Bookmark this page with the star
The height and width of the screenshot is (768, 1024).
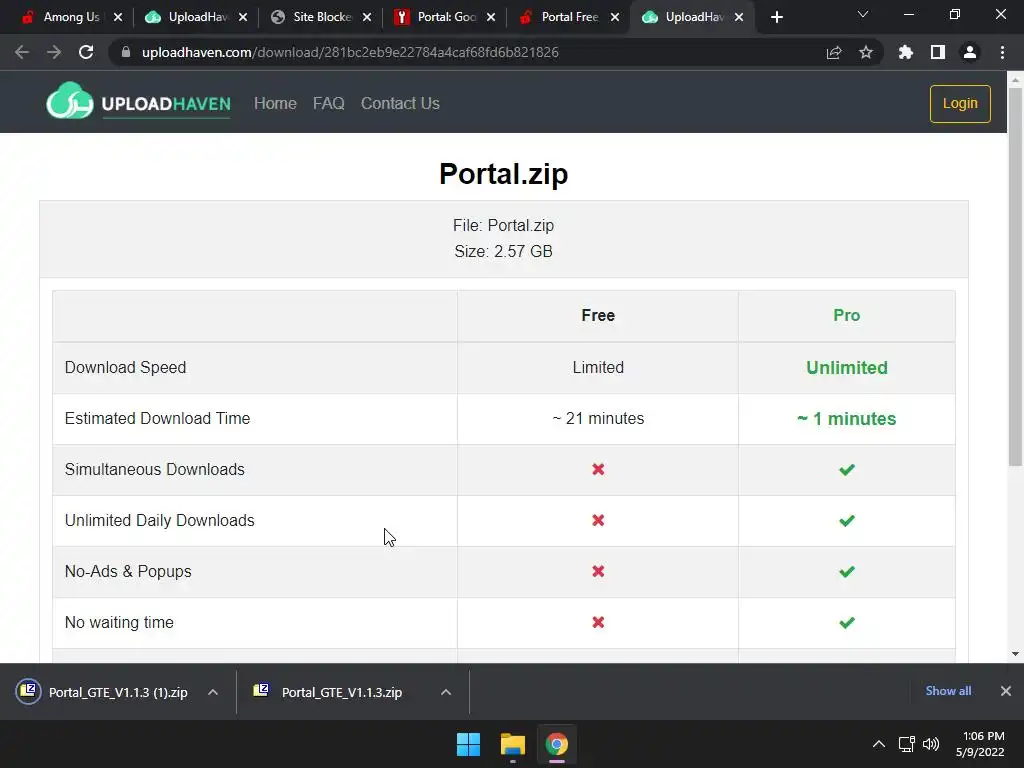coord(866,52)
